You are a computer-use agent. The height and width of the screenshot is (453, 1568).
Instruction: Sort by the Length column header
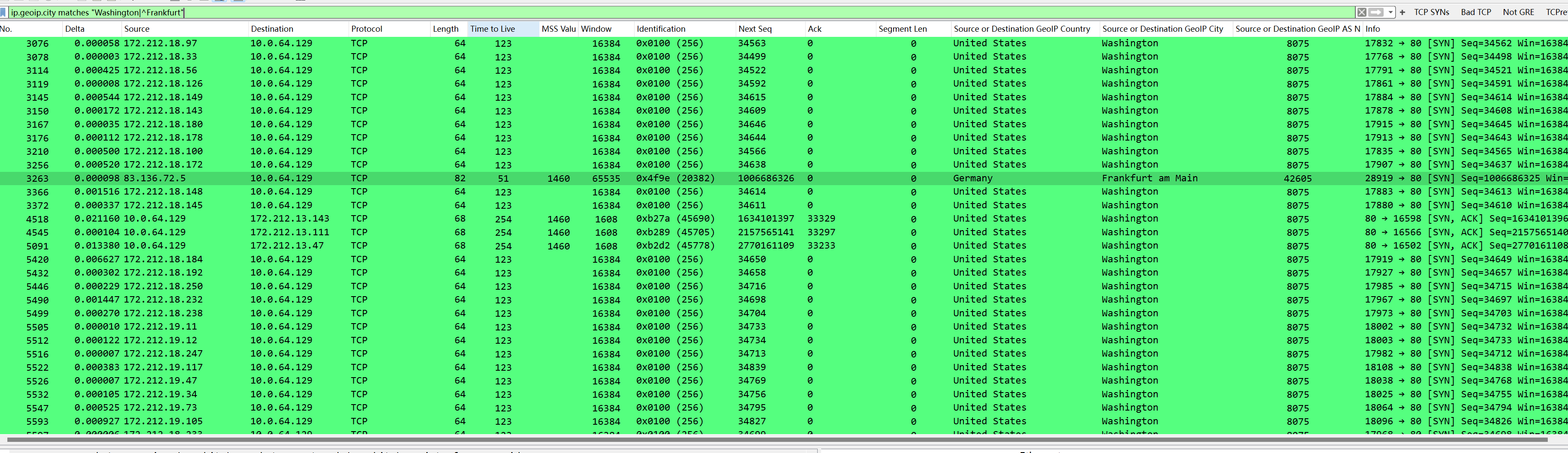pyautogui.click(x=448, y=29)
